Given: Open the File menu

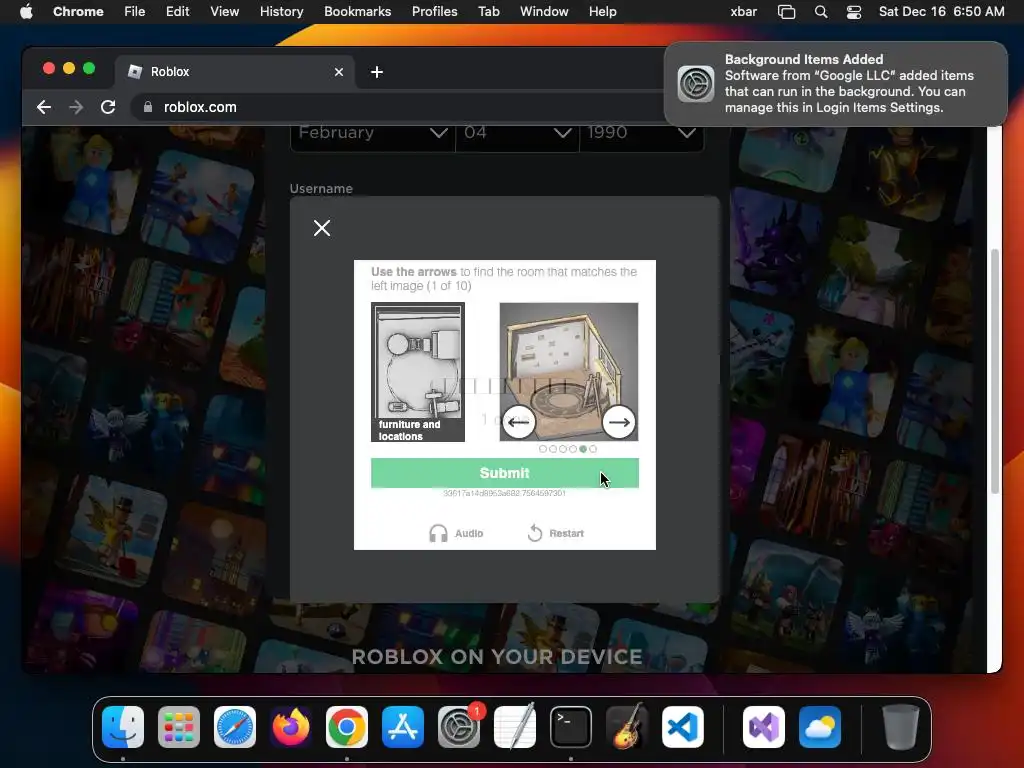Looking at the screenshot, I should point(135,12).
